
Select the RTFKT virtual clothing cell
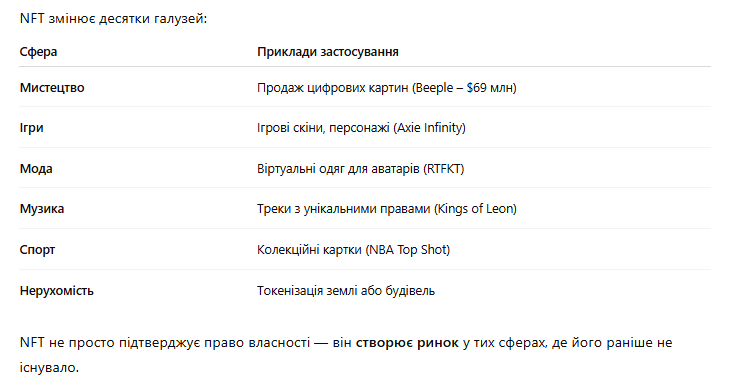click(x=360, y=169)
